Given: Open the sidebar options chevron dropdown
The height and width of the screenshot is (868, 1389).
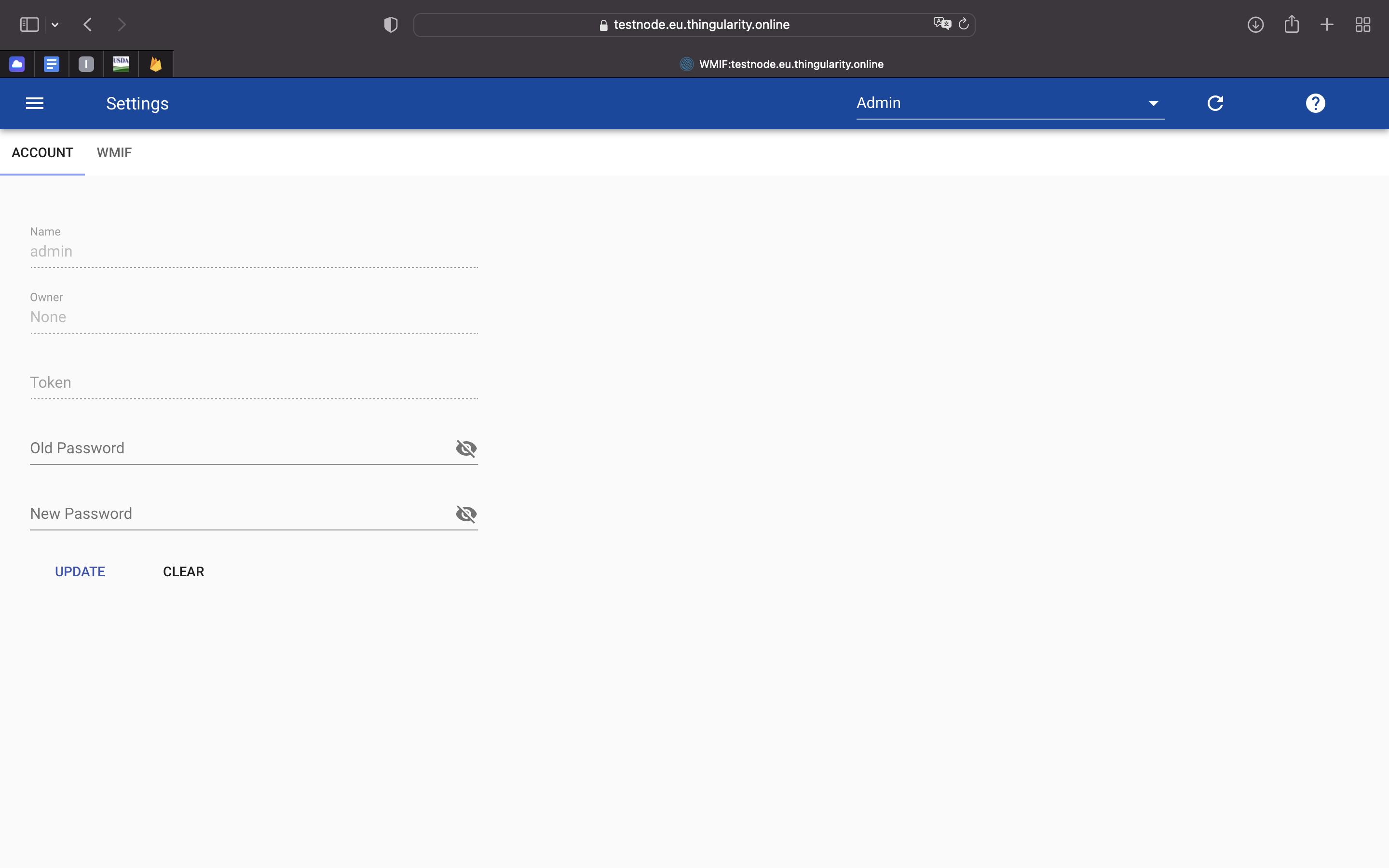Looking at the screenshot, I should [x=55, y=25].
